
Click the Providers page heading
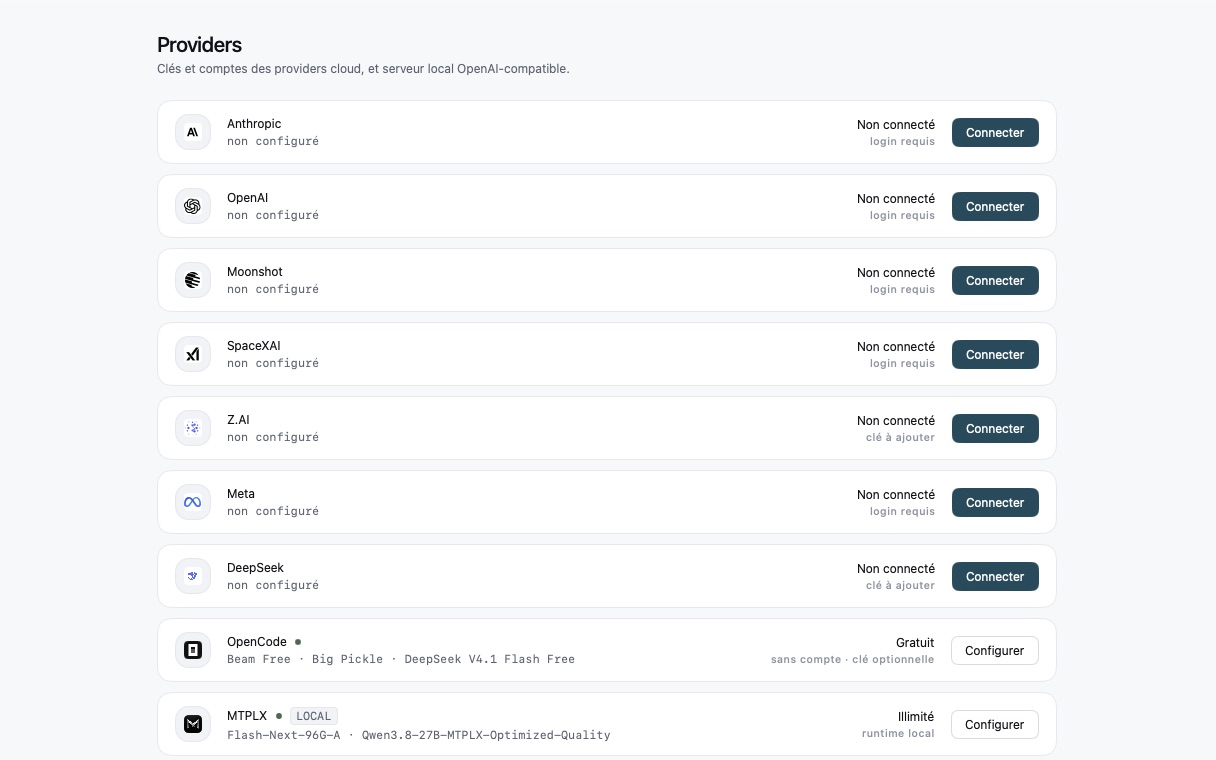[200, 45]
